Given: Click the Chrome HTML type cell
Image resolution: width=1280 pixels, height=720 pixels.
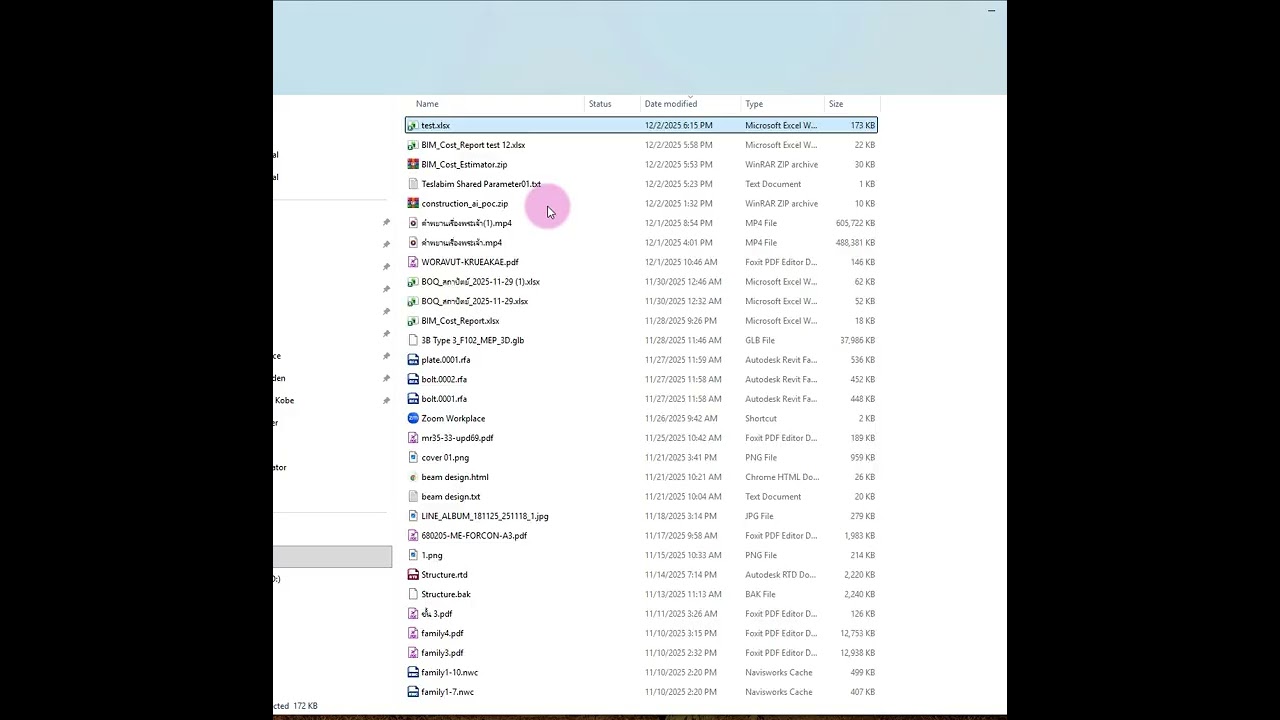Looking at the screenshot, I should click(x=782, y=477).
